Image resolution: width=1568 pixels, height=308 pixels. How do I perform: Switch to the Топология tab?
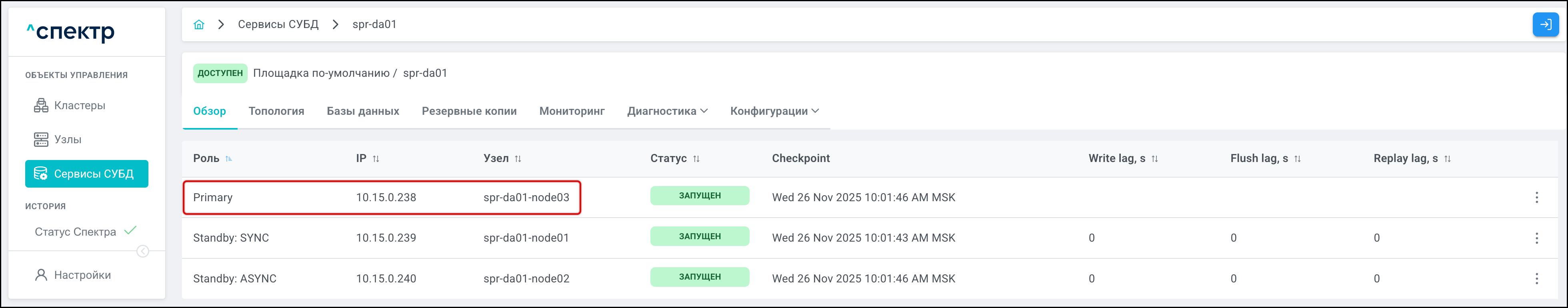[x=276, y=111]
